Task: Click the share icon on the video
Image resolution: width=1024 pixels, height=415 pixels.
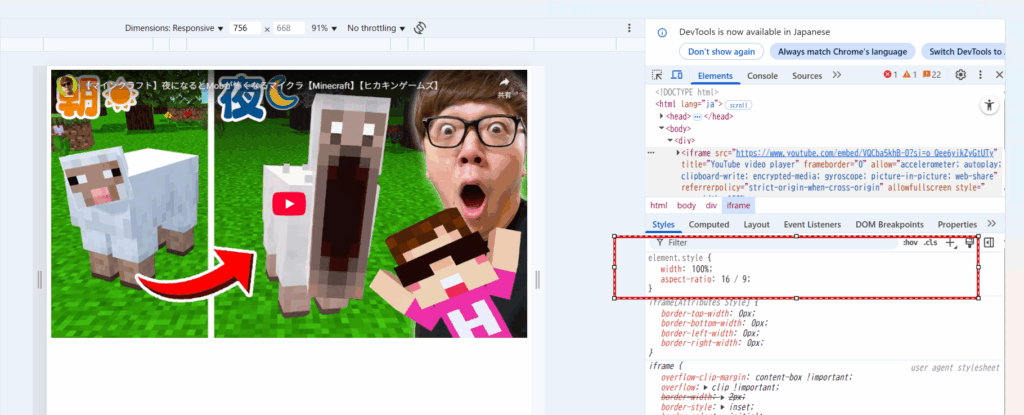Action: pos(504,84)
